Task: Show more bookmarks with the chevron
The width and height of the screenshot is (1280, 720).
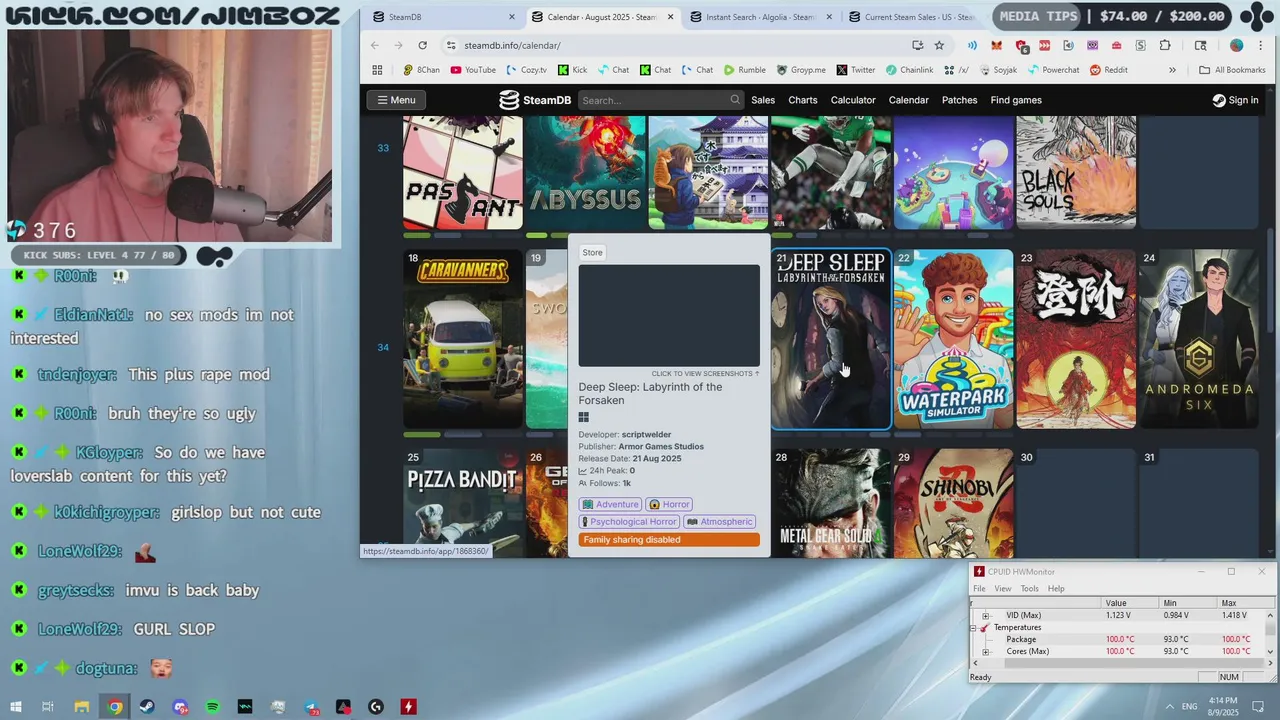Action: pos(1172,70)
